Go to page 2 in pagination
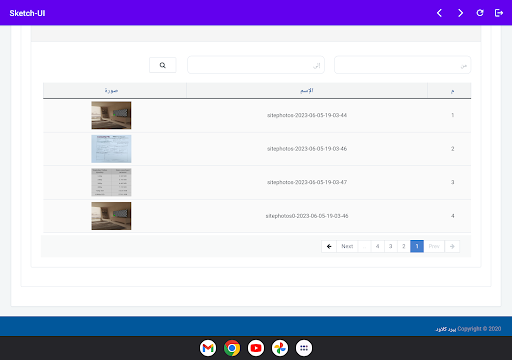Viewport: 512px width, 360px height. click(x=404, y=246)
